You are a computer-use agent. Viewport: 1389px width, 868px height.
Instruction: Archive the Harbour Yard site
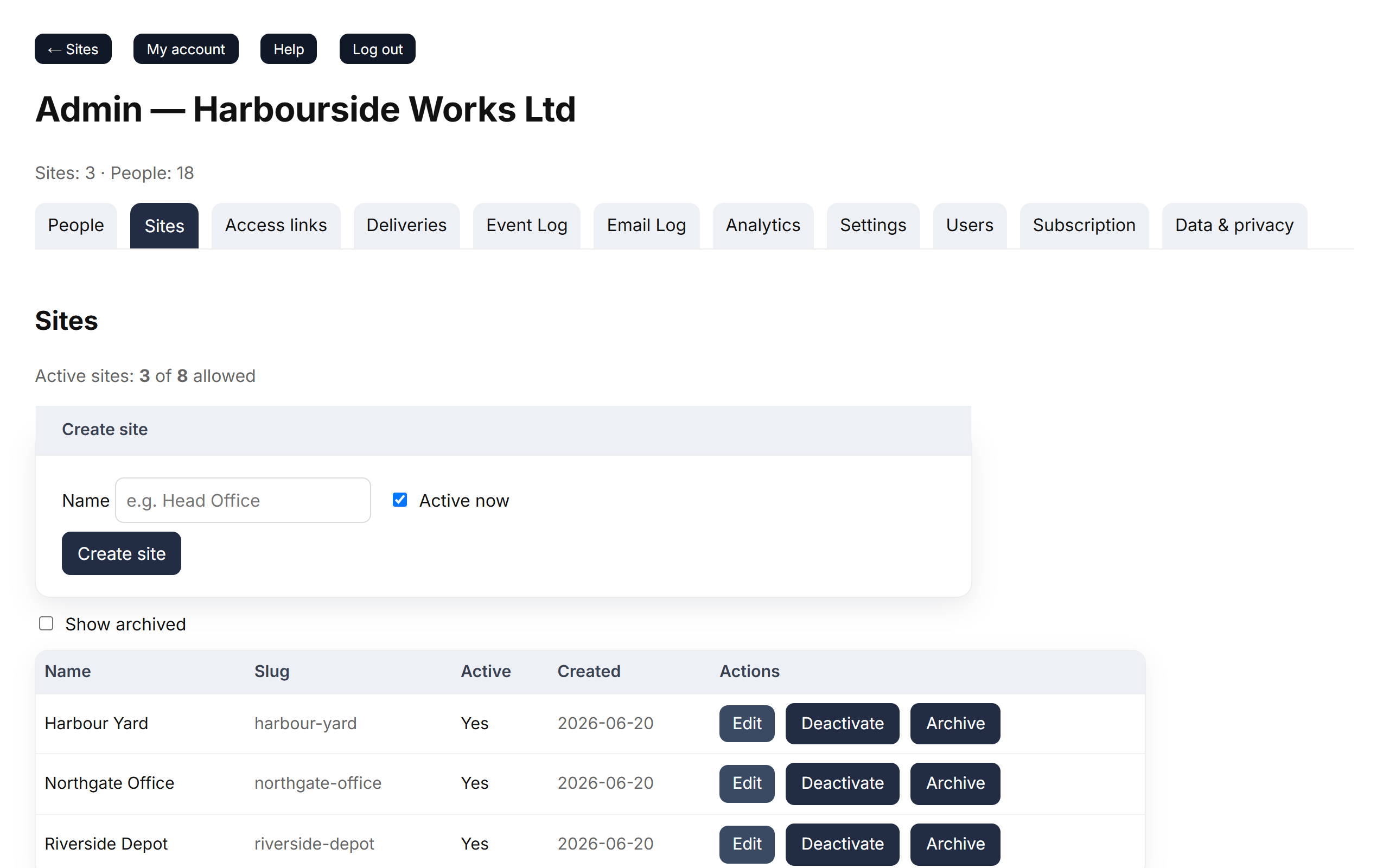(x=955, y=723)
